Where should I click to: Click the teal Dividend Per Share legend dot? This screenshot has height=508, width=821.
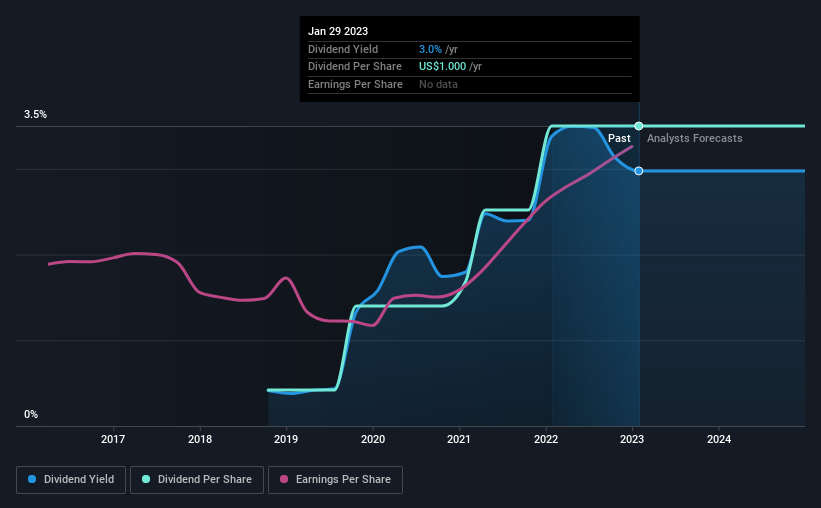click(146, 479)
